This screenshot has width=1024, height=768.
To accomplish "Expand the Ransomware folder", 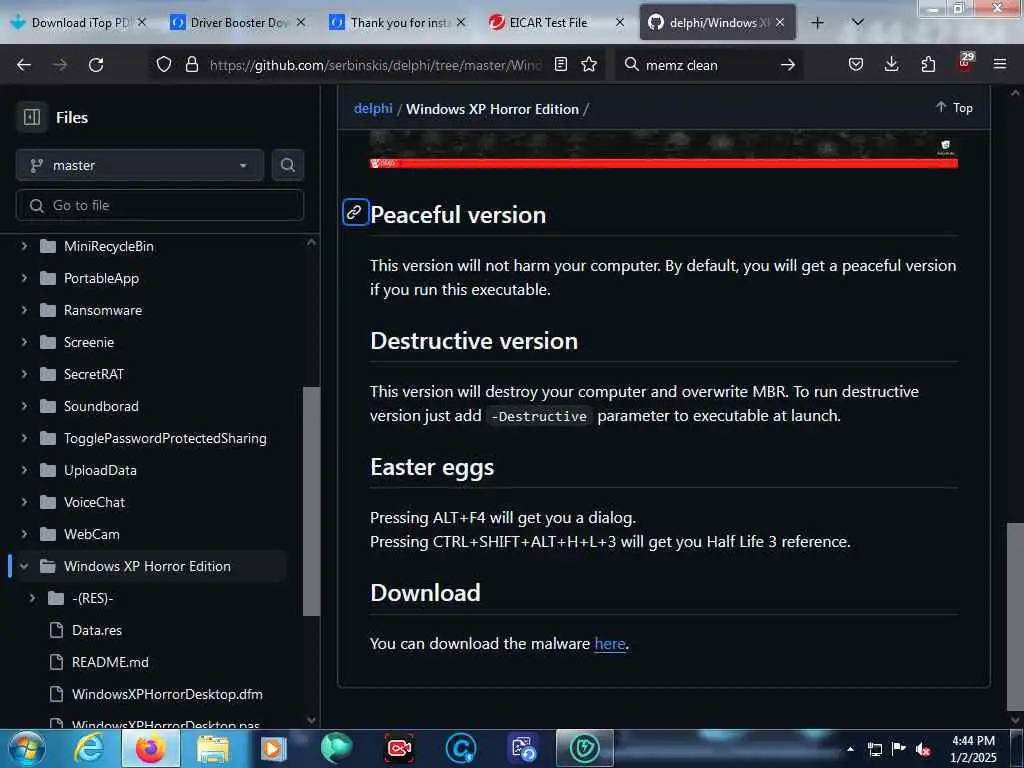I will [24, 310].
